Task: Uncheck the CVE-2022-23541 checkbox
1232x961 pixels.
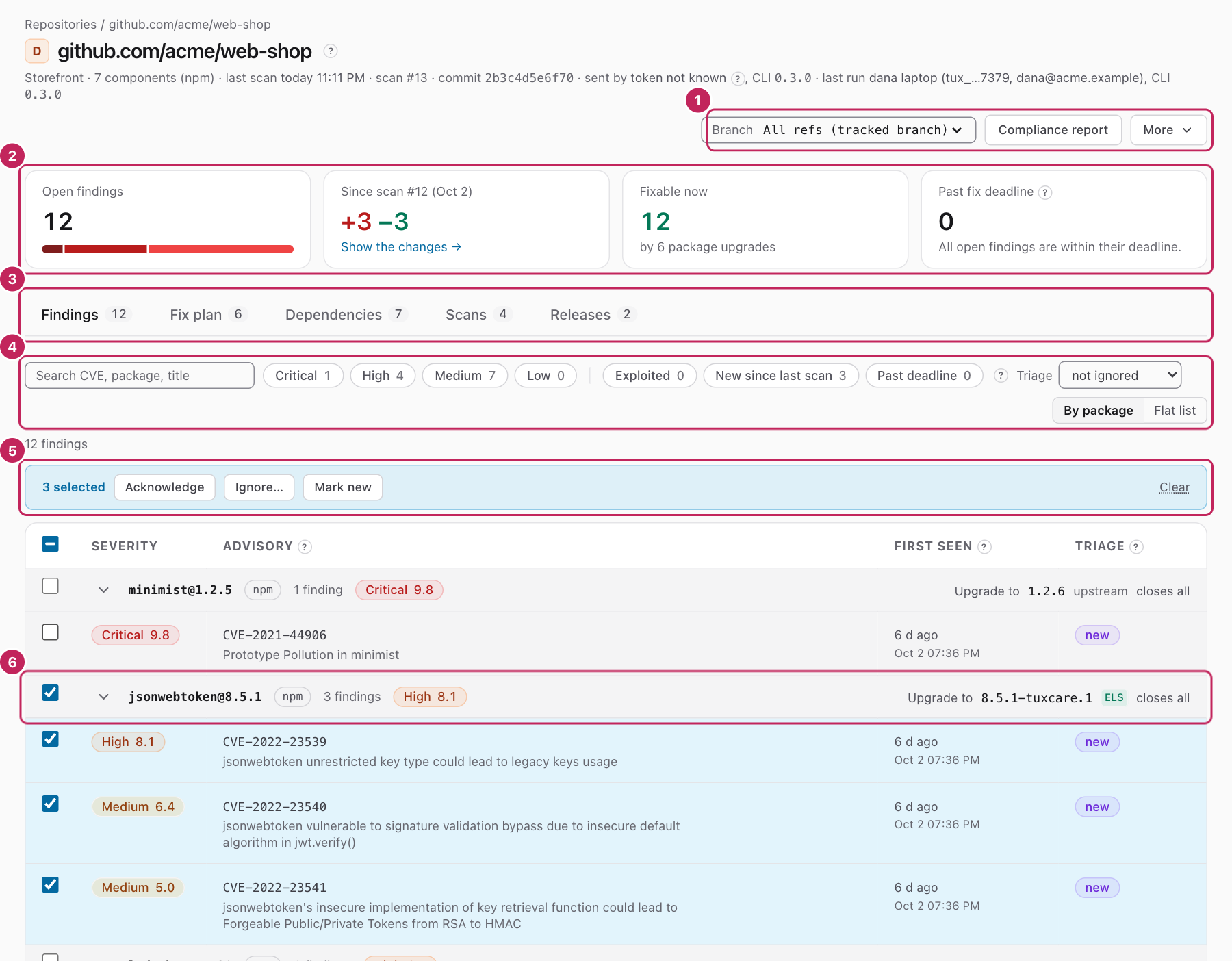Action: pos(50,885)
